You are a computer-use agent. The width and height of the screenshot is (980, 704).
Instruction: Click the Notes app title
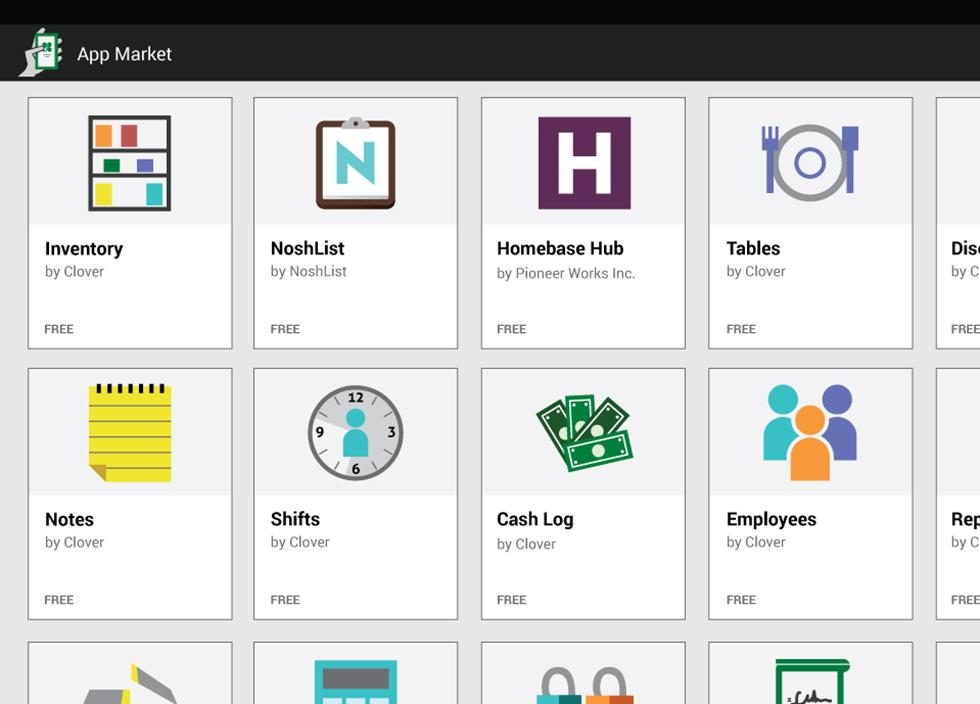(x=69, y=519)
